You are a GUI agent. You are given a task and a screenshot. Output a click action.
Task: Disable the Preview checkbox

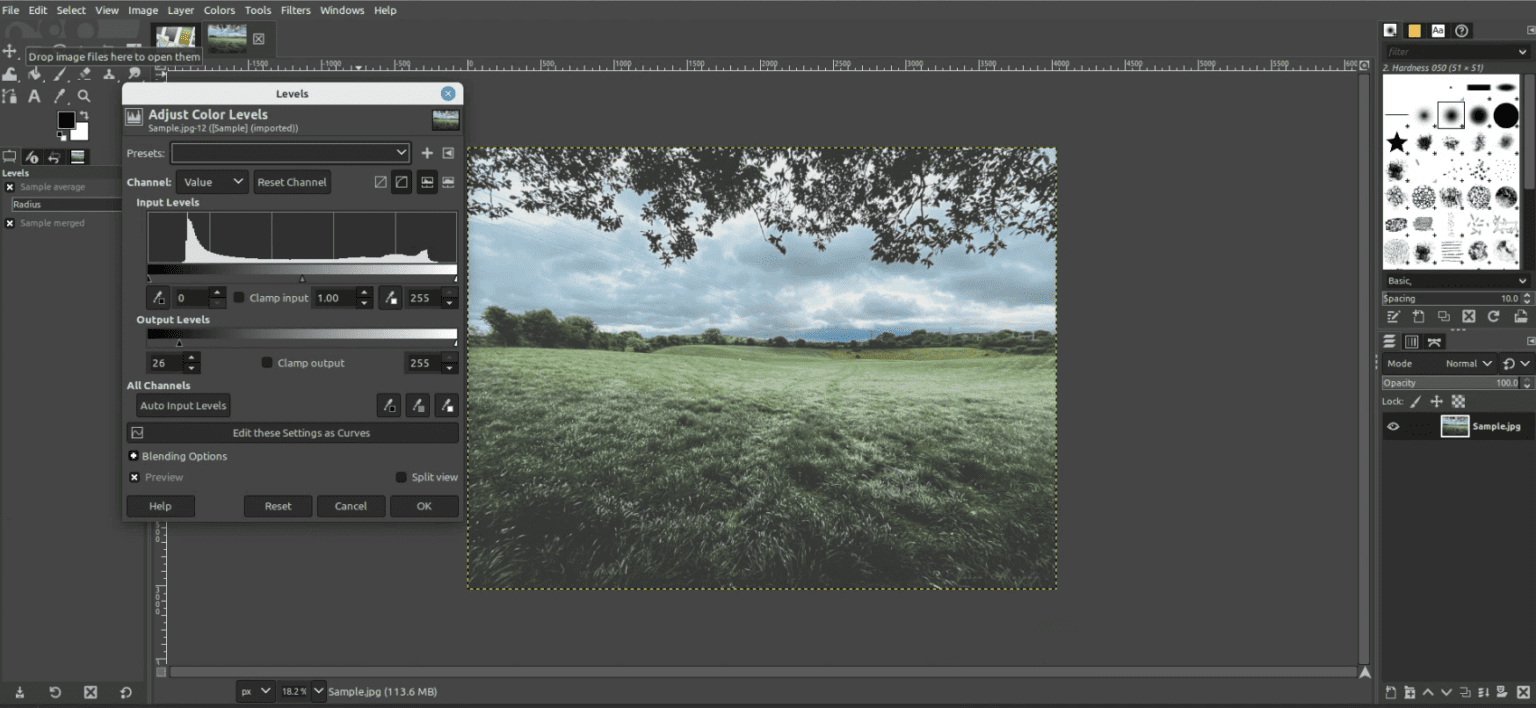coord(134,477)
